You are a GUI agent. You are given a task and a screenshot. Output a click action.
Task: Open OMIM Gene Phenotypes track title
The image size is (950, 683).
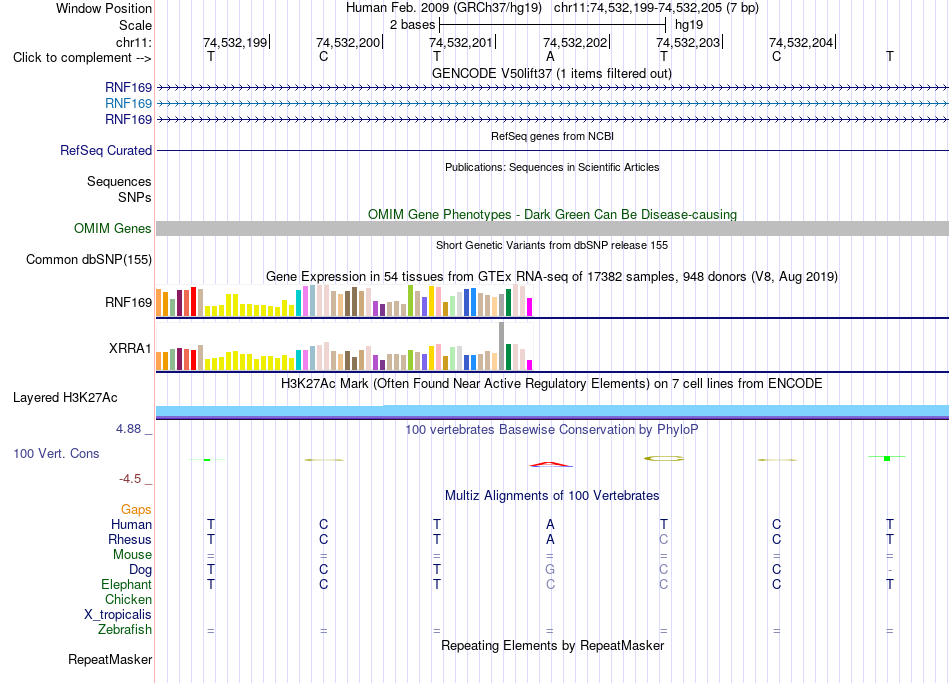pyautogui.click(x=552, y=215)
